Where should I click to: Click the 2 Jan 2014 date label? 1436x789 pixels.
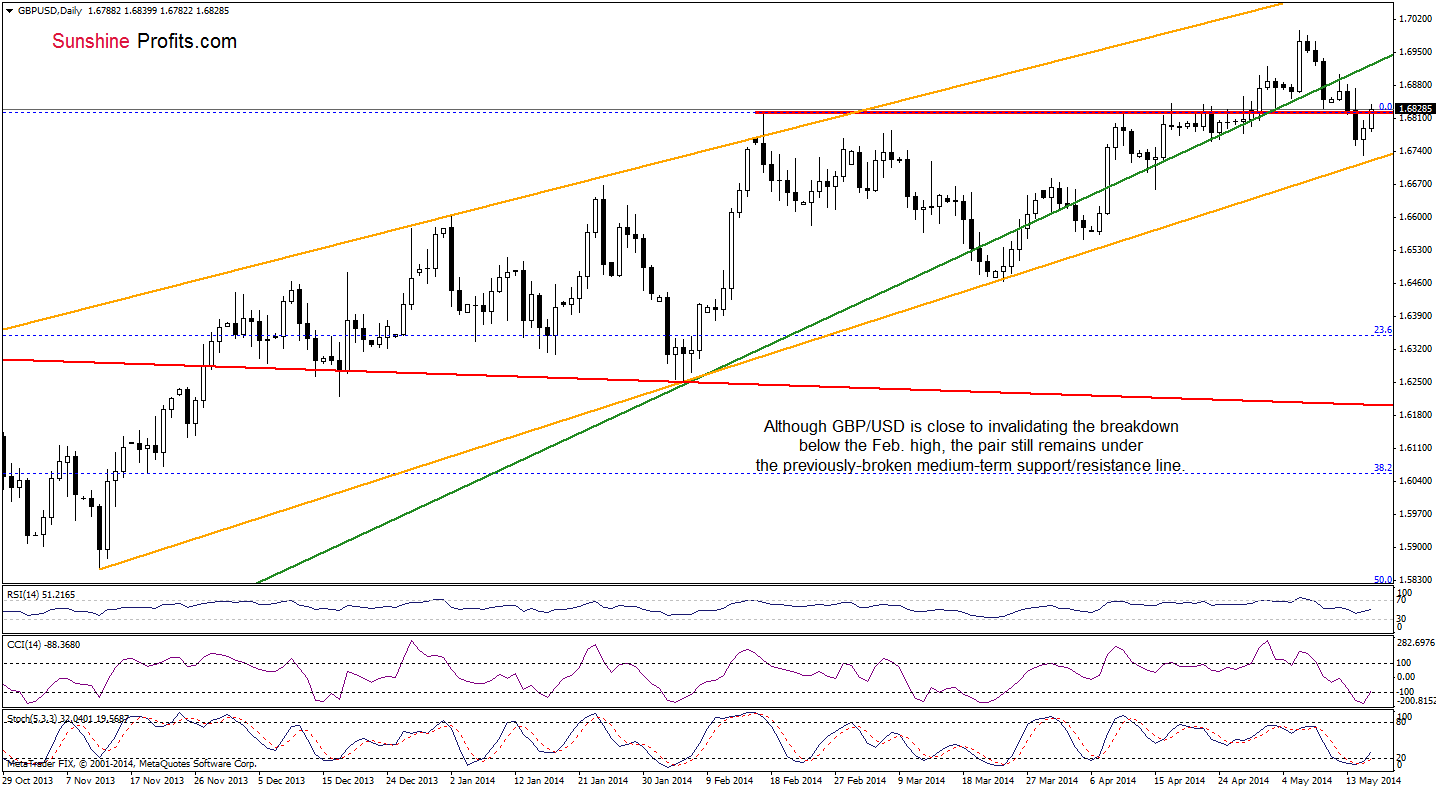tap(475, 779)
